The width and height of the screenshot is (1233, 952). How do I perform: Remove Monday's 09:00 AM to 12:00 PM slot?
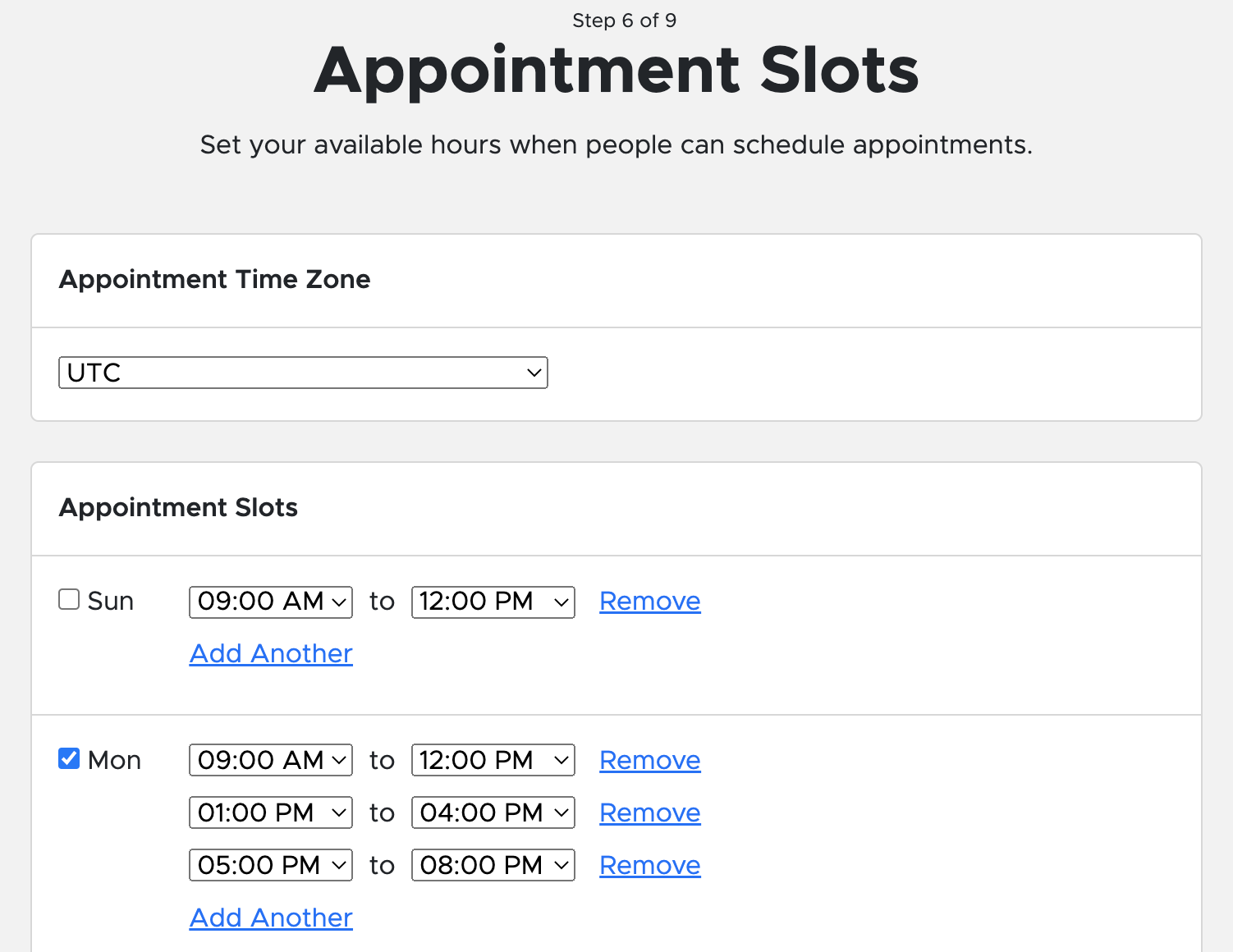click(649, 761)
